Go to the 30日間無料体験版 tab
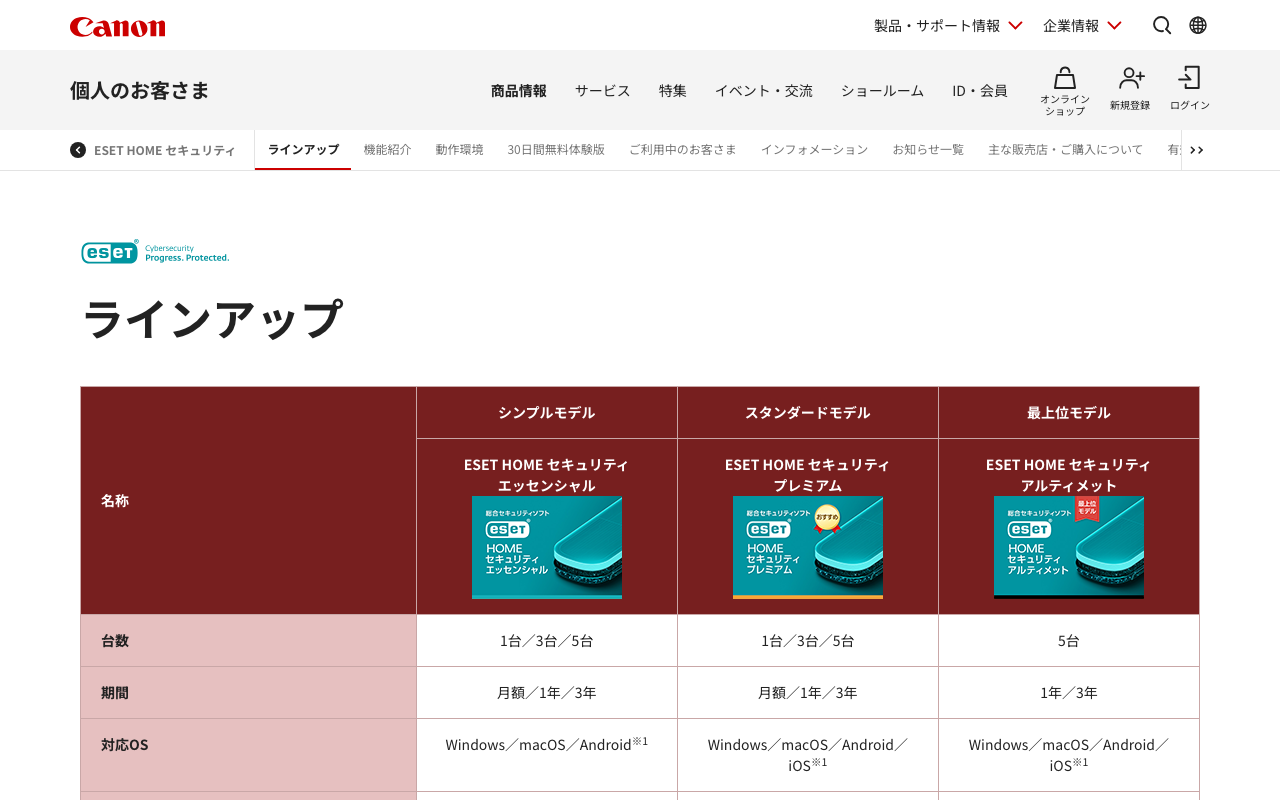 [x=556, y=150]
